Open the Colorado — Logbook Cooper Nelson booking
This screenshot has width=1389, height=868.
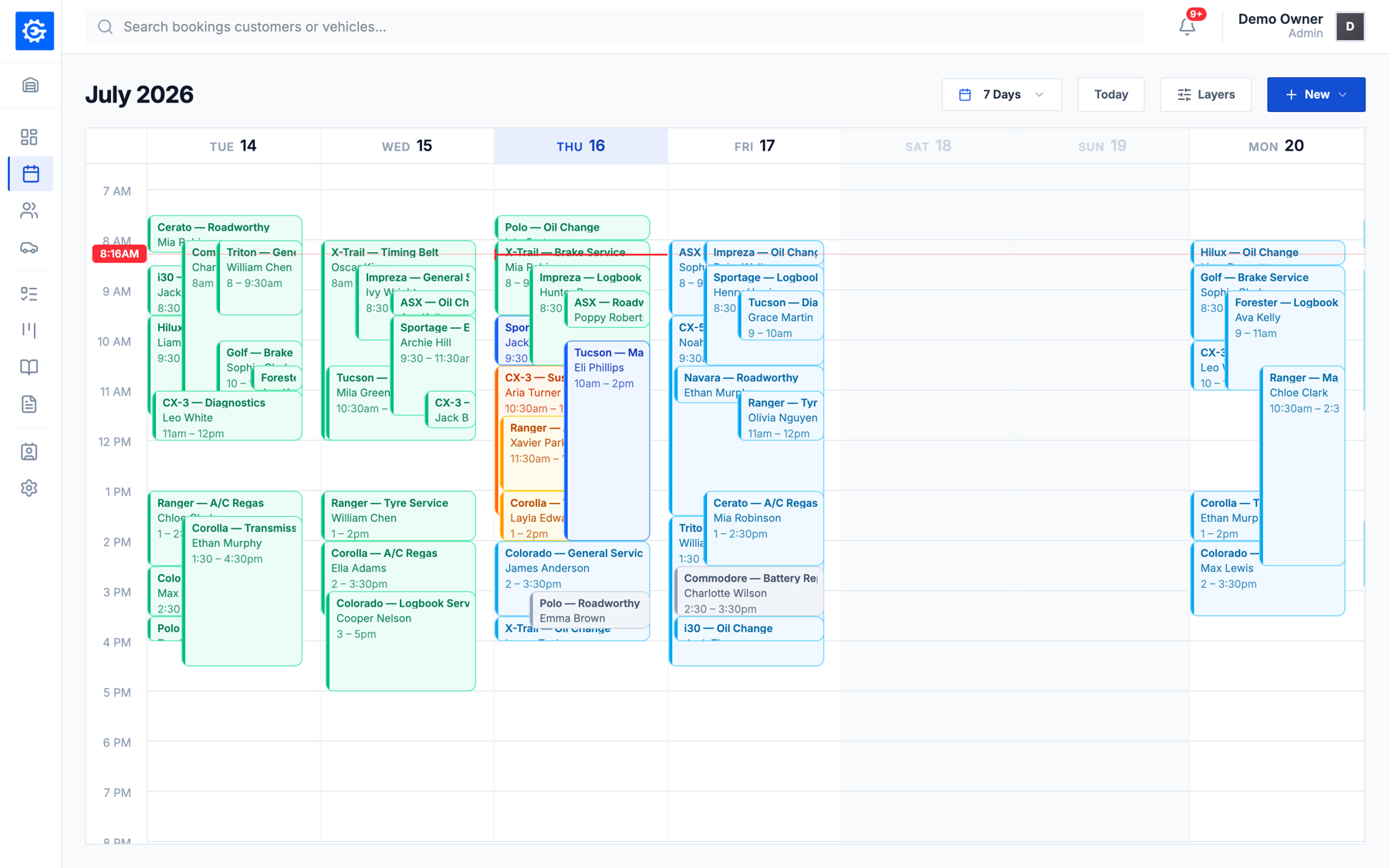point(401,640)
